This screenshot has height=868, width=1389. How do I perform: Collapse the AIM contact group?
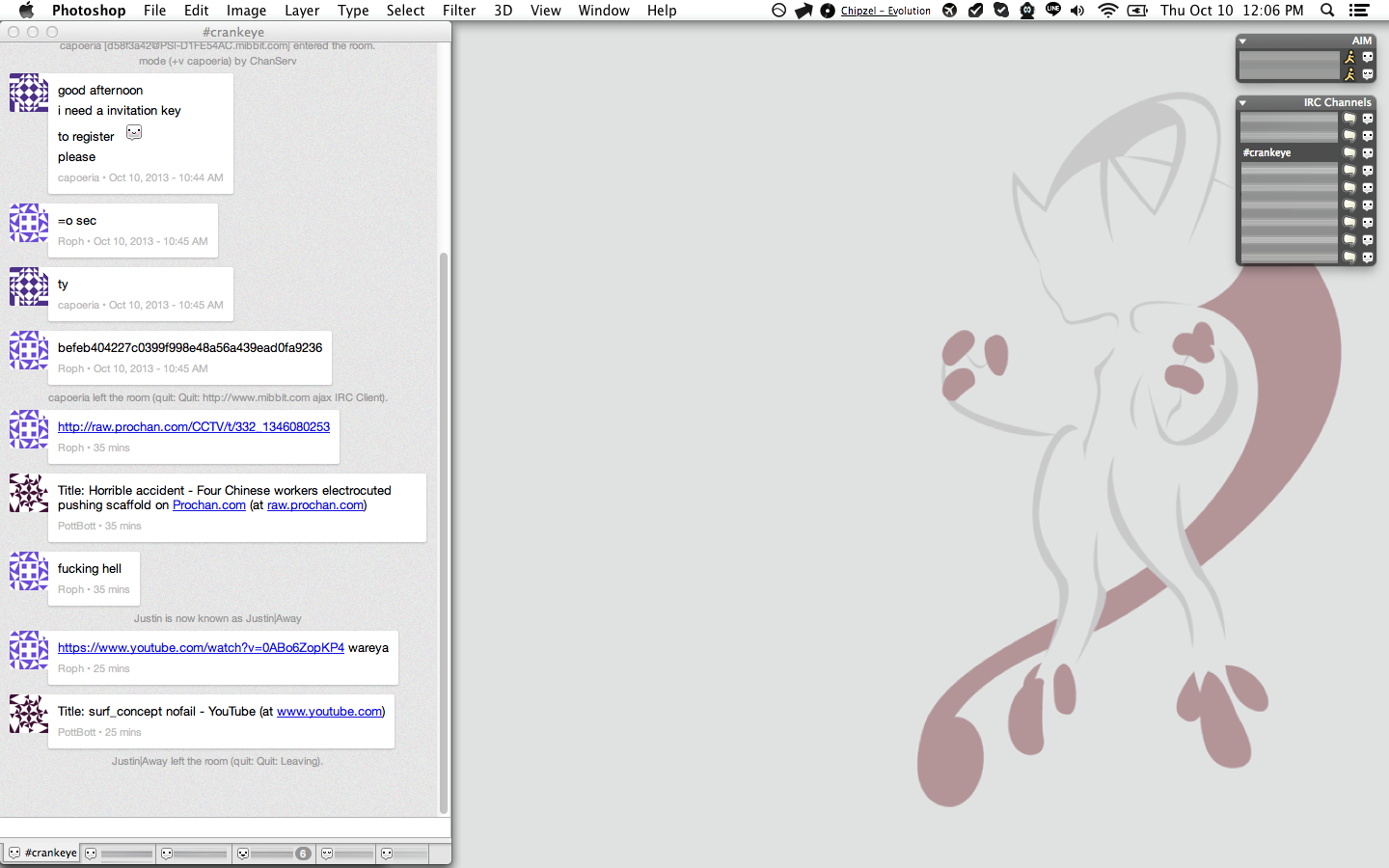[1243, 41]
